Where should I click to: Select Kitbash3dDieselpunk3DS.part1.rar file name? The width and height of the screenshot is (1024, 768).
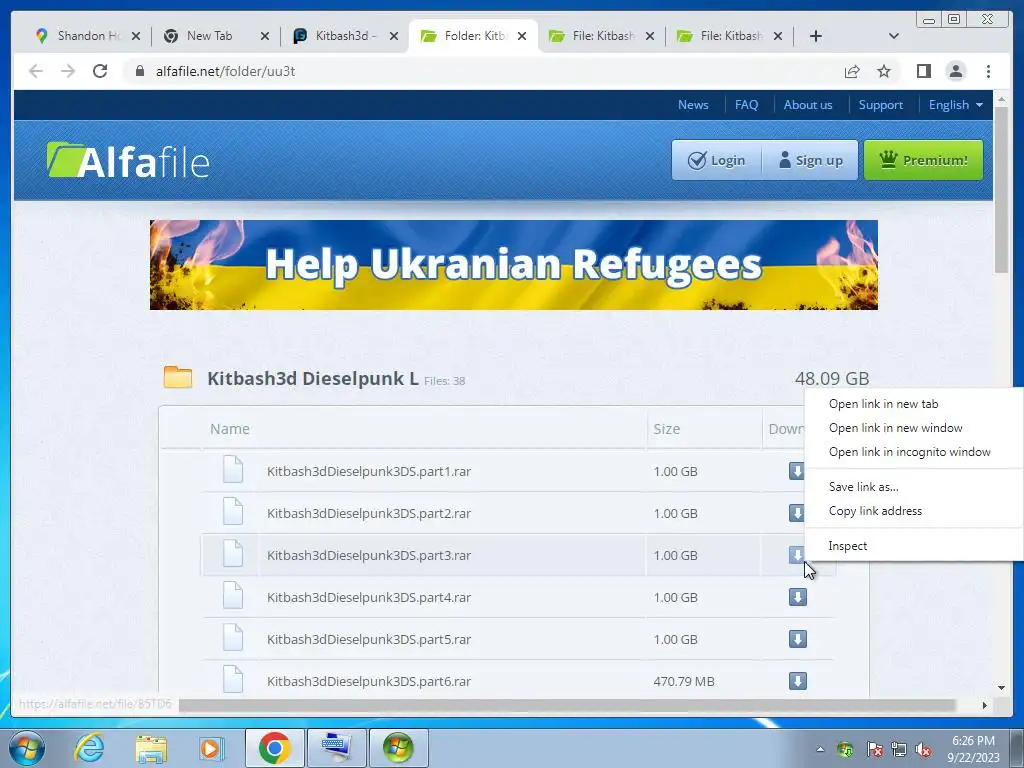[x=369, y=471]
